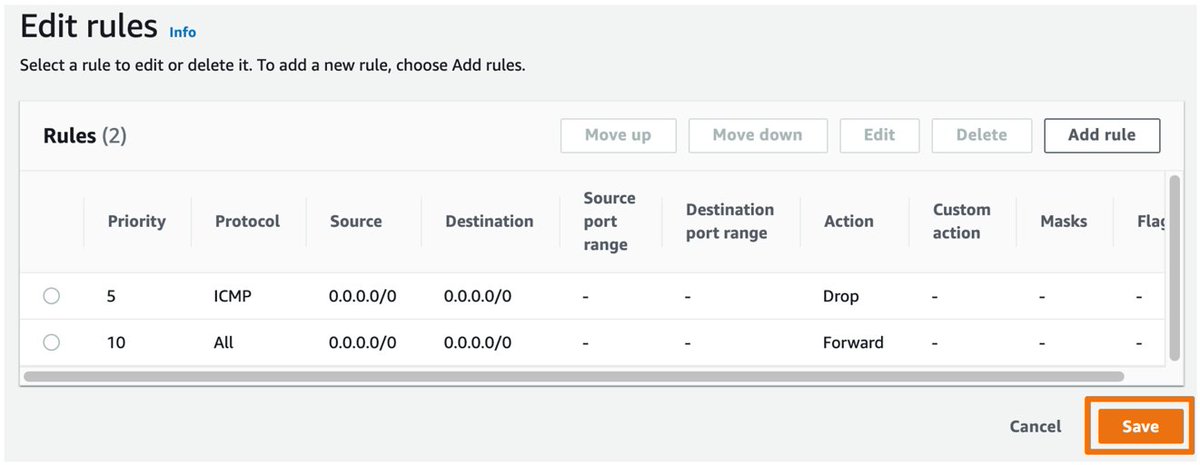Screen dimensions: 1200x465
Task: Click the Delete button above the table
Action: tap(980, 135)
